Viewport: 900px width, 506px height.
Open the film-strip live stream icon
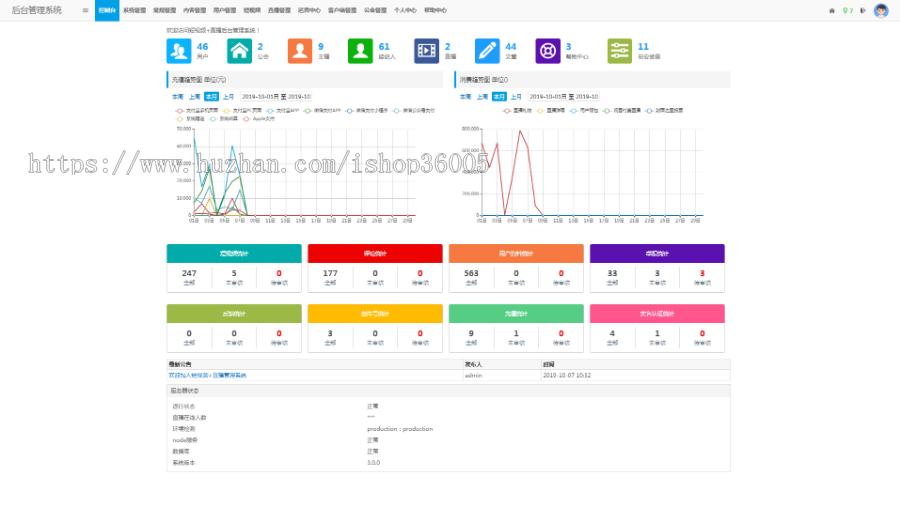[x=426, y=51]
